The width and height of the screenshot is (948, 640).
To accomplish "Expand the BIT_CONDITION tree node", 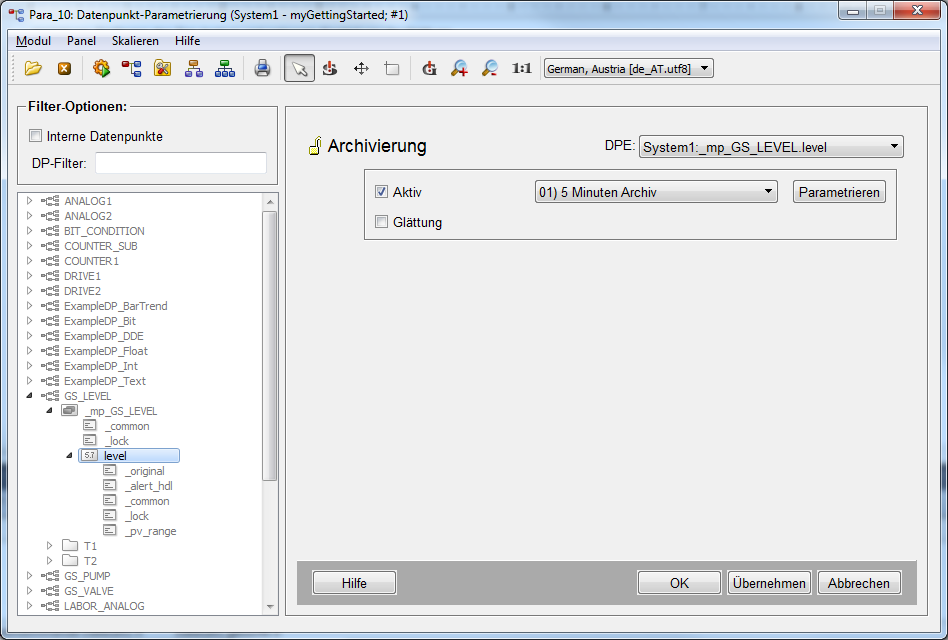I will pos(29,230).
